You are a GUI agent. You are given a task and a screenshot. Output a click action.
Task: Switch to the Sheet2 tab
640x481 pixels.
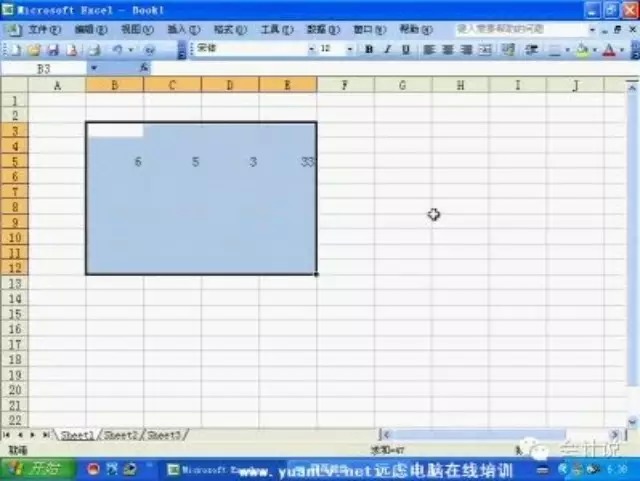click(120, 435)
